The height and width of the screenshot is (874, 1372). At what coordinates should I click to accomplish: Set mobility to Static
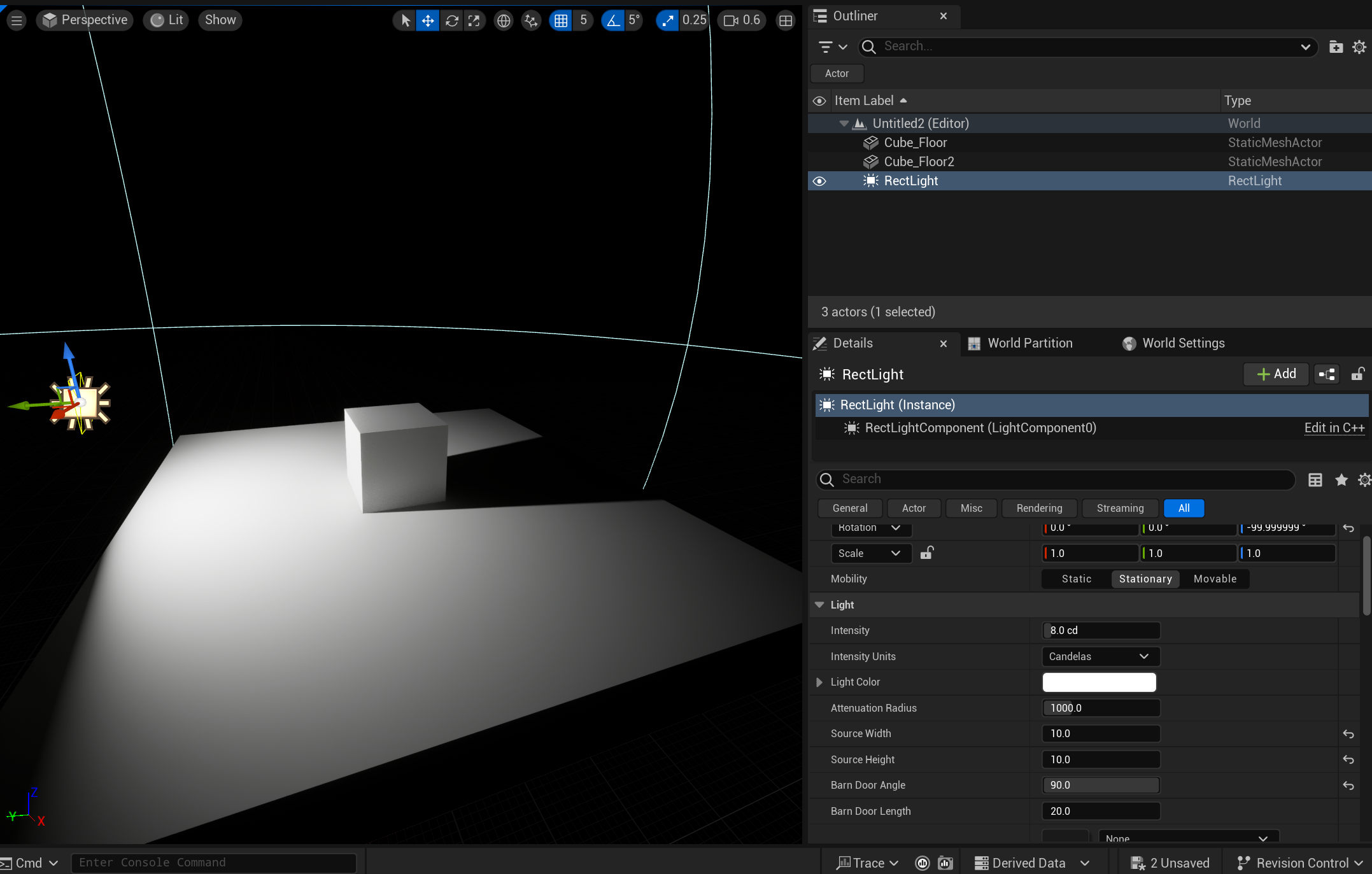1076,579
